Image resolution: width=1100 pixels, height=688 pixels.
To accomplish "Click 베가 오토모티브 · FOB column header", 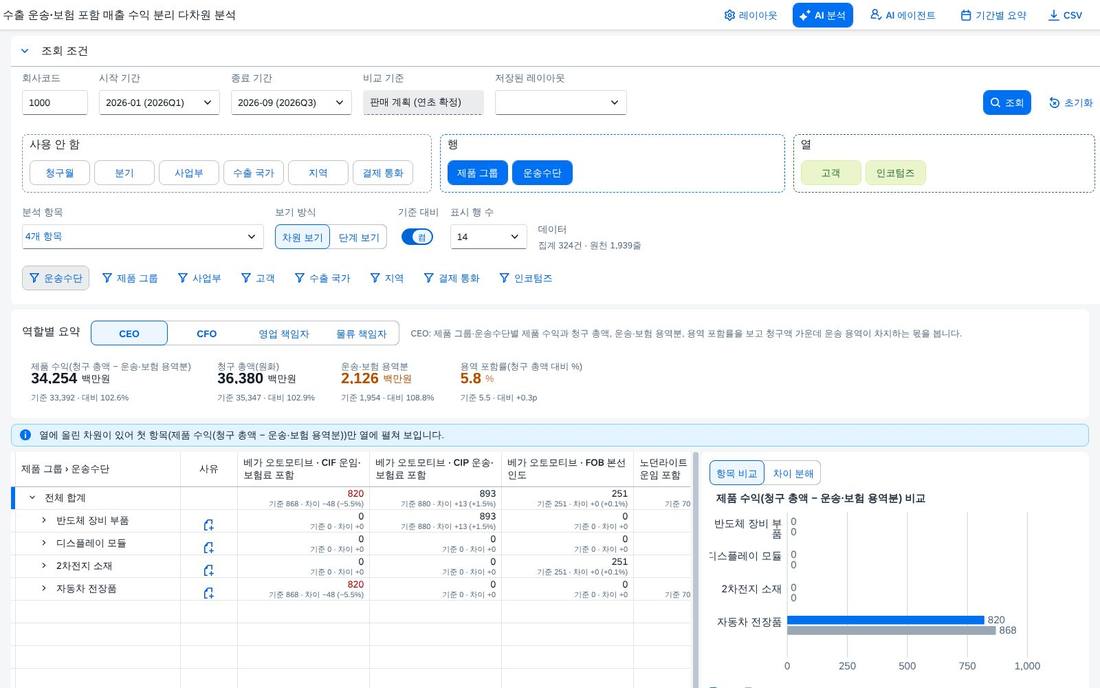I will (566, 468).
